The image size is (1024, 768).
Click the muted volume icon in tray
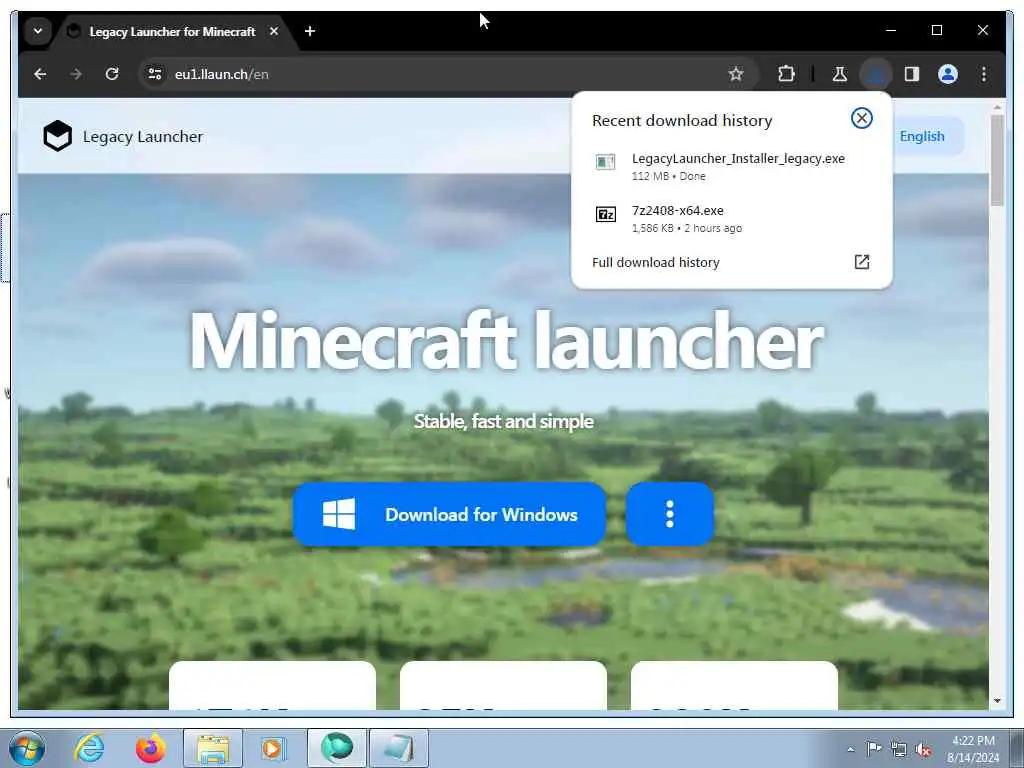923,749
